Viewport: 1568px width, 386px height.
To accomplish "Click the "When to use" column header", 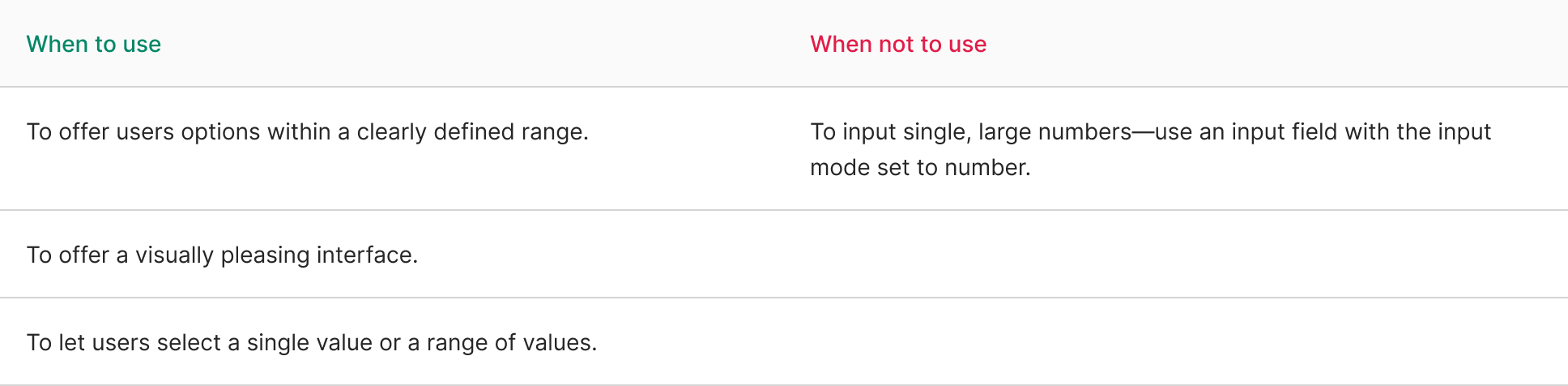I will [94, 44].
